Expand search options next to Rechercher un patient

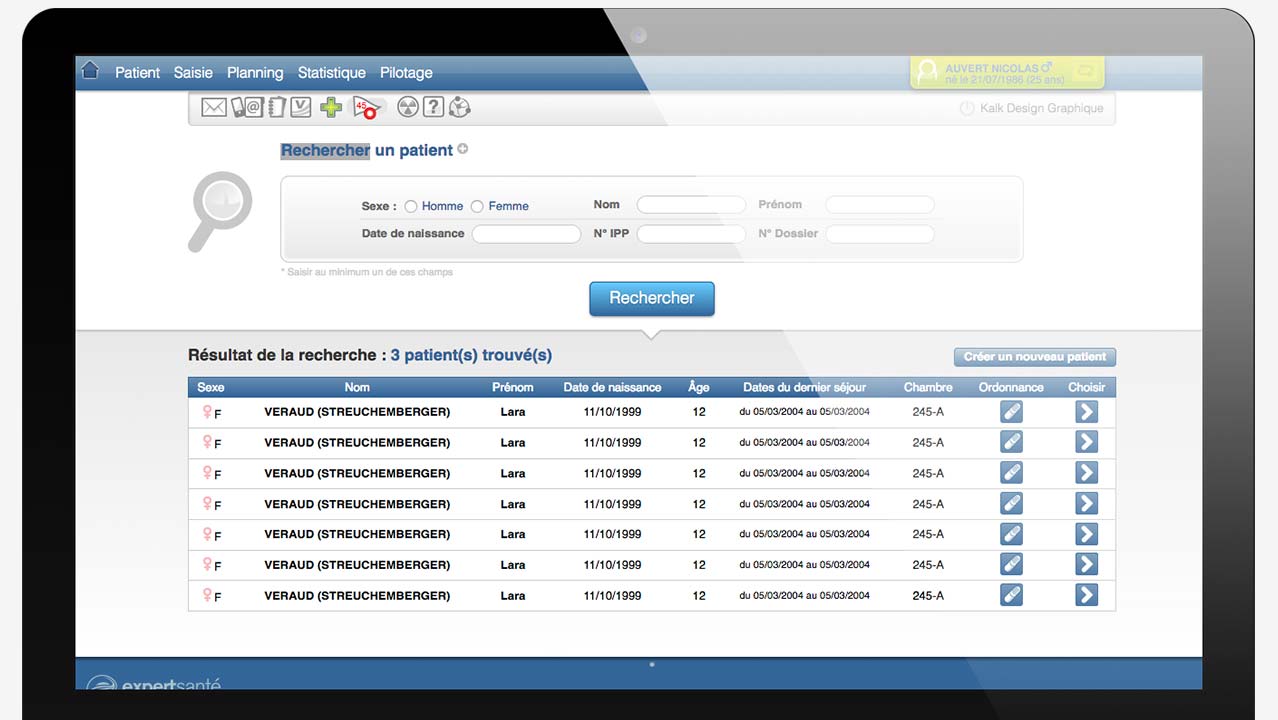click(463, 149)
